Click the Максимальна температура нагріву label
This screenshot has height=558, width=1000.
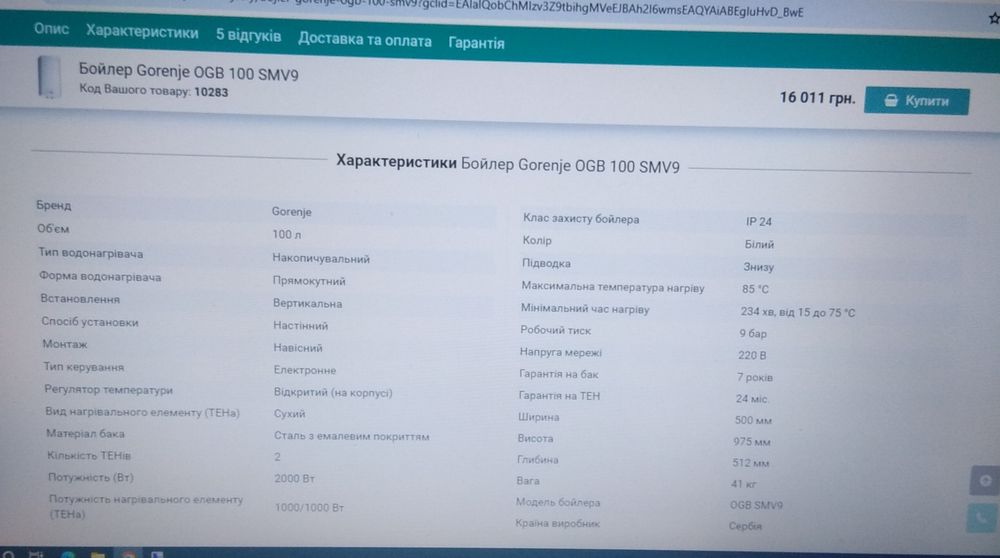point(612,287)
